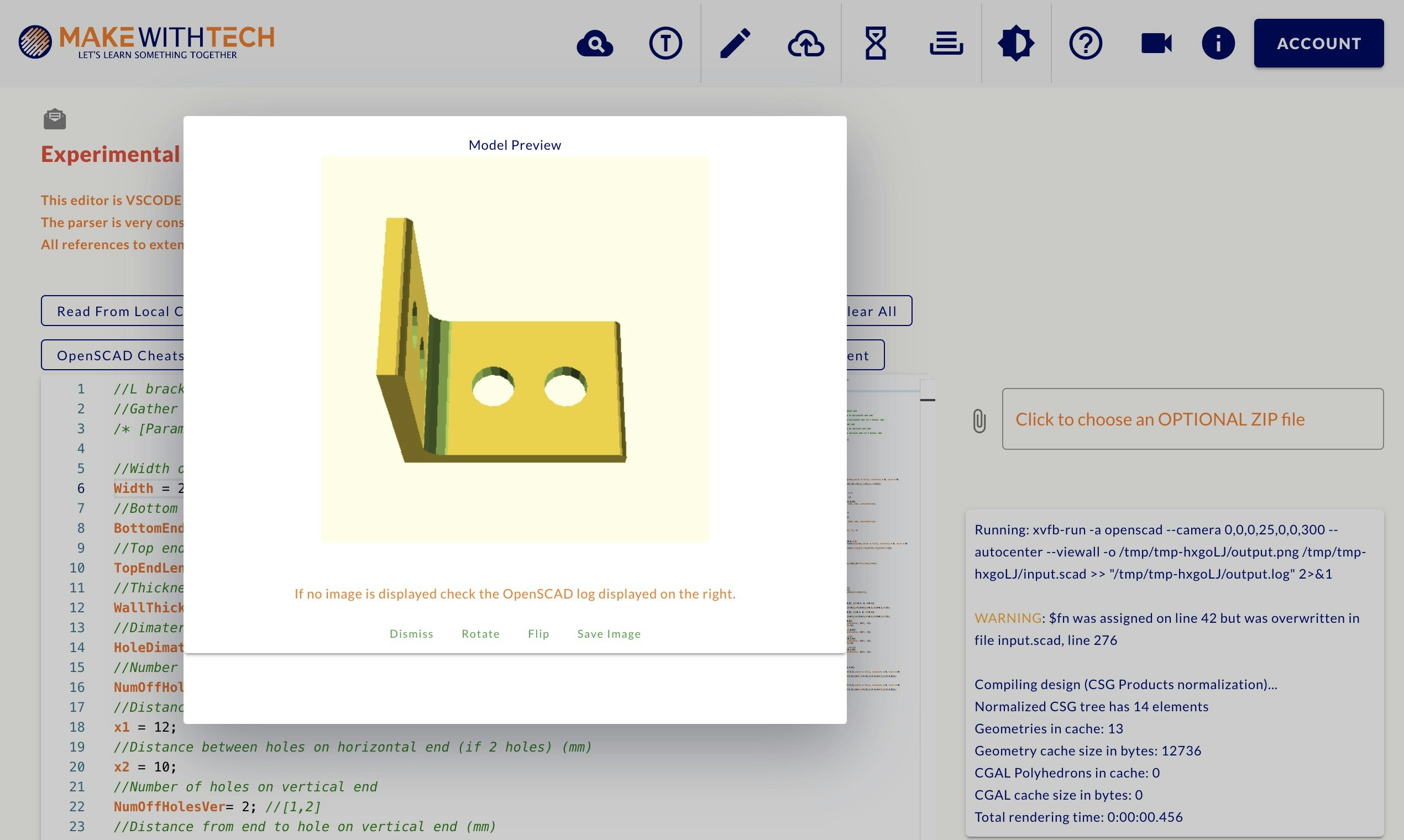Click 'Width' variable on line 6
This screenshot has height=840, width=1404.
tap(134, 489)
